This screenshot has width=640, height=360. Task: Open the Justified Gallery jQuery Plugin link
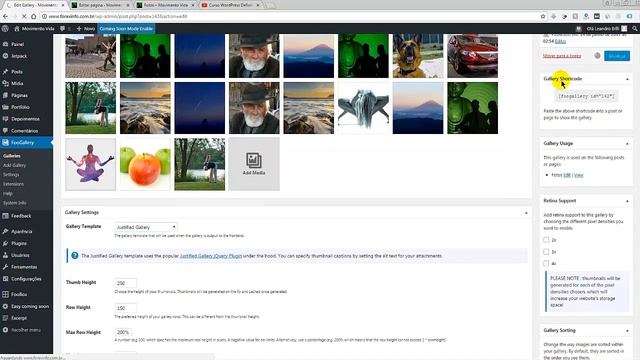coord(211,256)
